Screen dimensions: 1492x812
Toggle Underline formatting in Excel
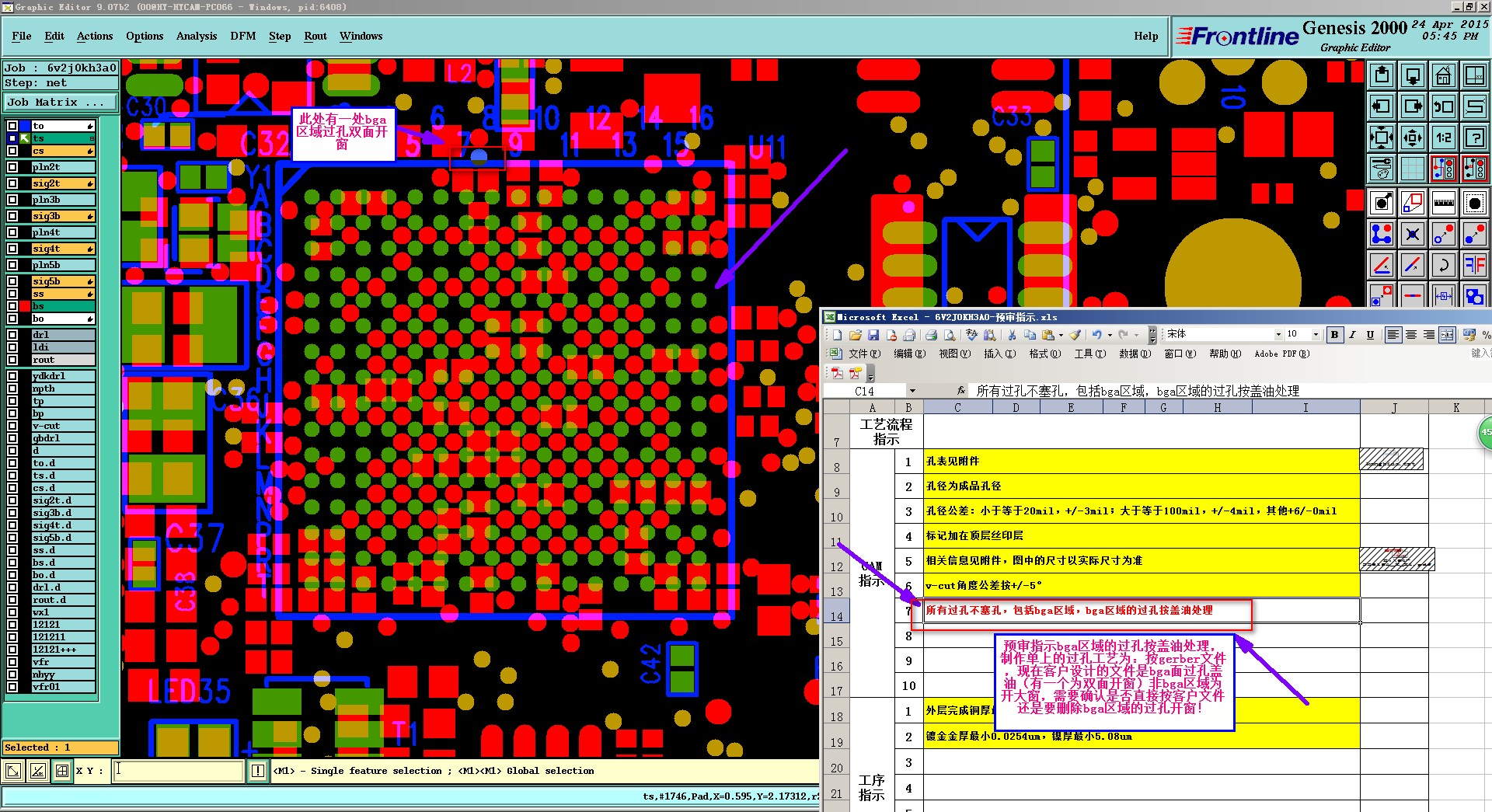1370,335
